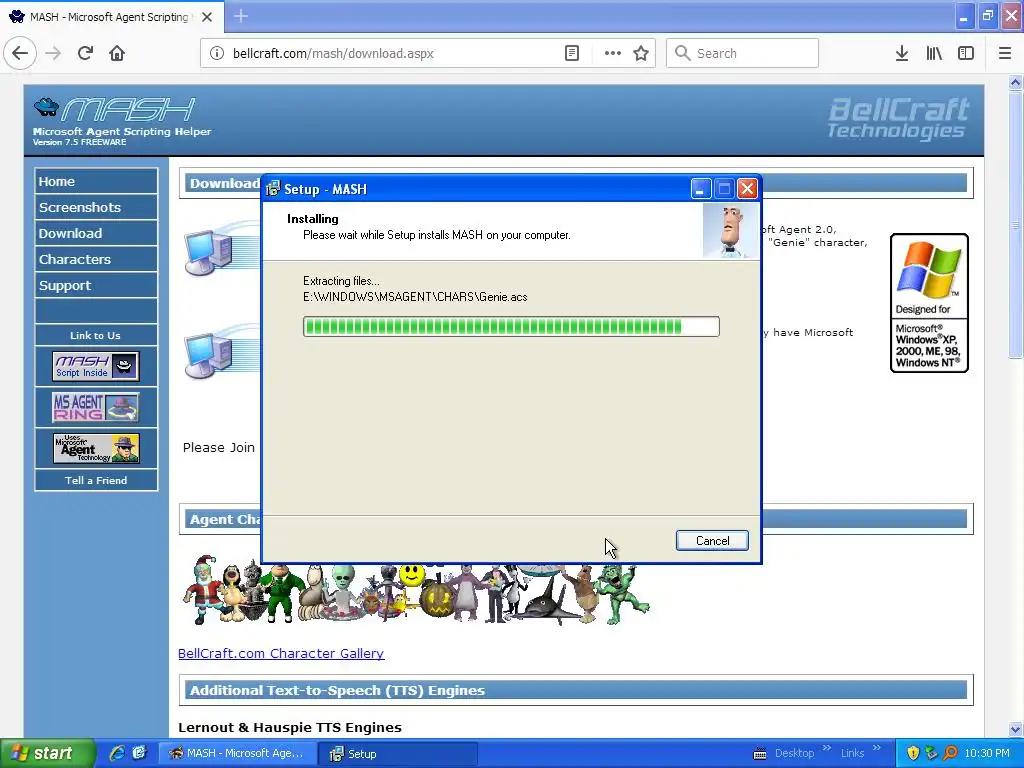Open Download in the site menu
Screen dimensions: 1024x768
(x=96, y=233)
